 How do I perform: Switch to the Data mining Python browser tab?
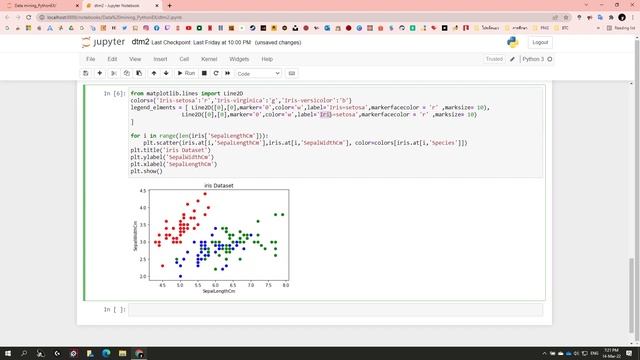click(x=40, y=6)
